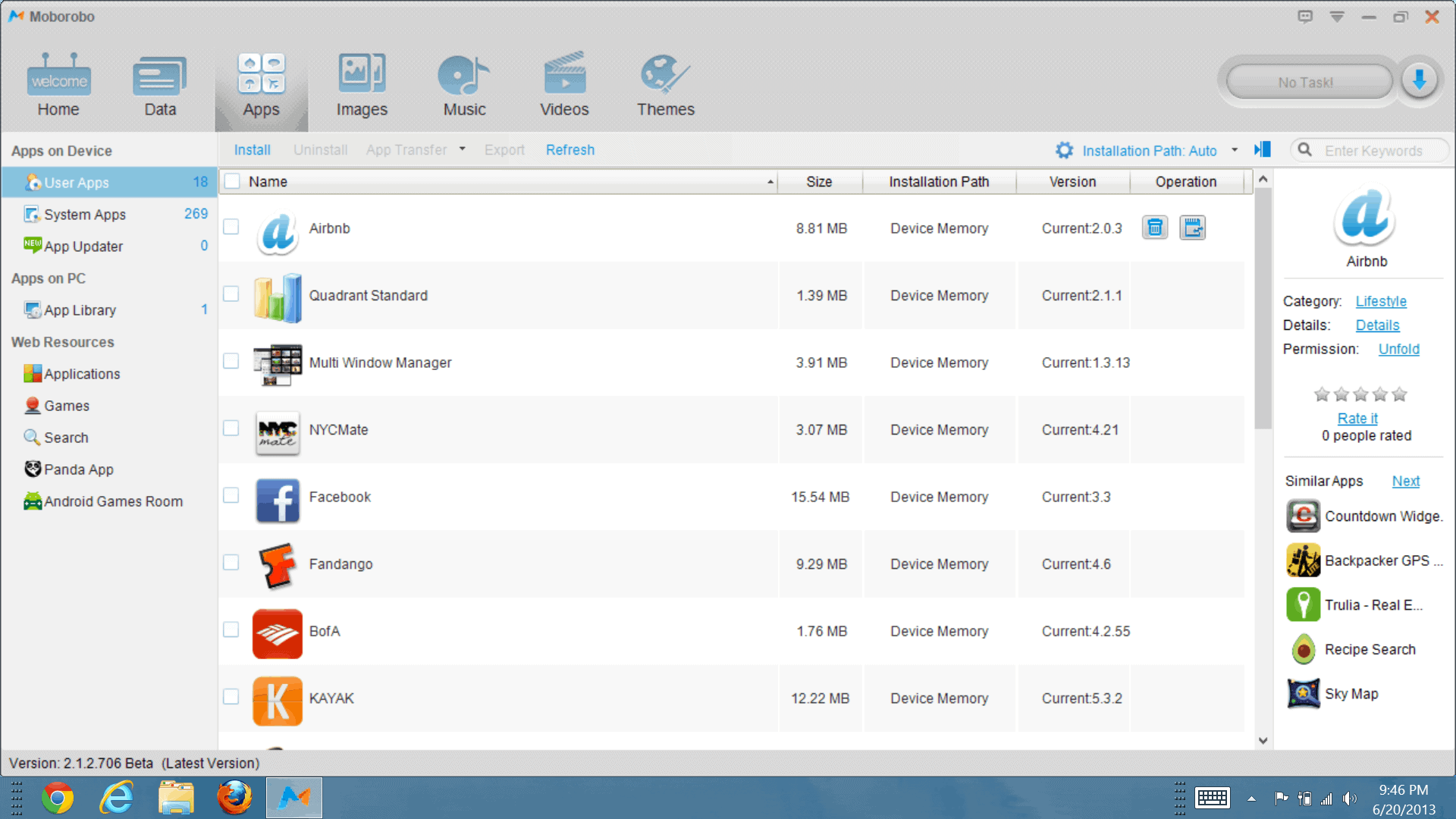The height and width of the screenshot is (819, 1456).
Task: Open Applications under Web Resources
Action: (109, 373)
